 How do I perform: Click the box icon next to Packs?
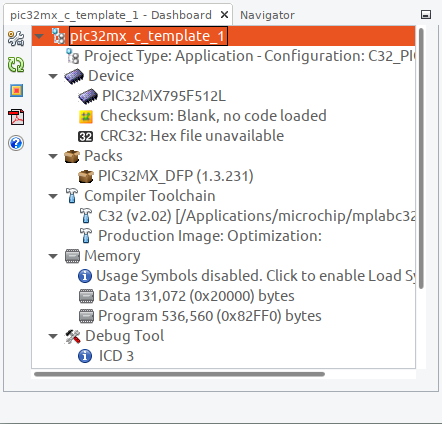click(x=72, y=156)
